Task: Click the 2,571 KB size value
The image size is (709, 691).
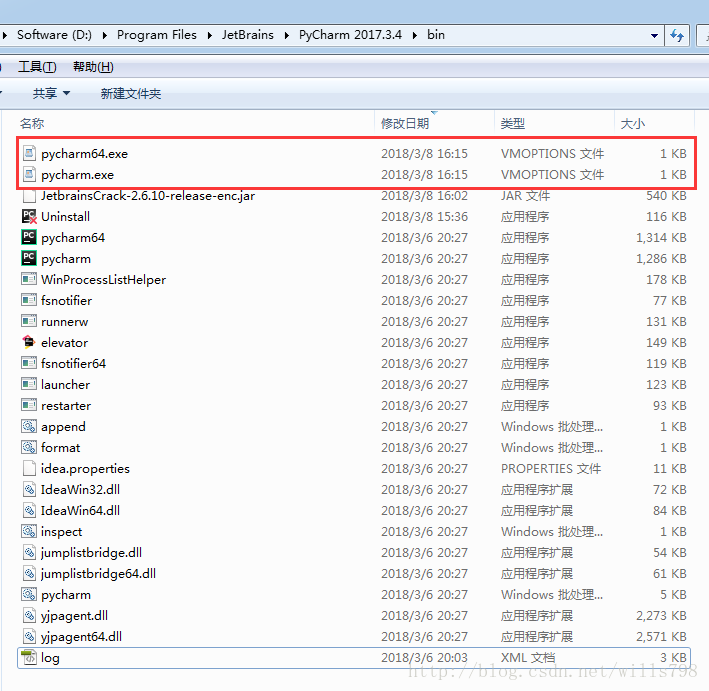Action: pyautogui.click(x=661, y=636)
